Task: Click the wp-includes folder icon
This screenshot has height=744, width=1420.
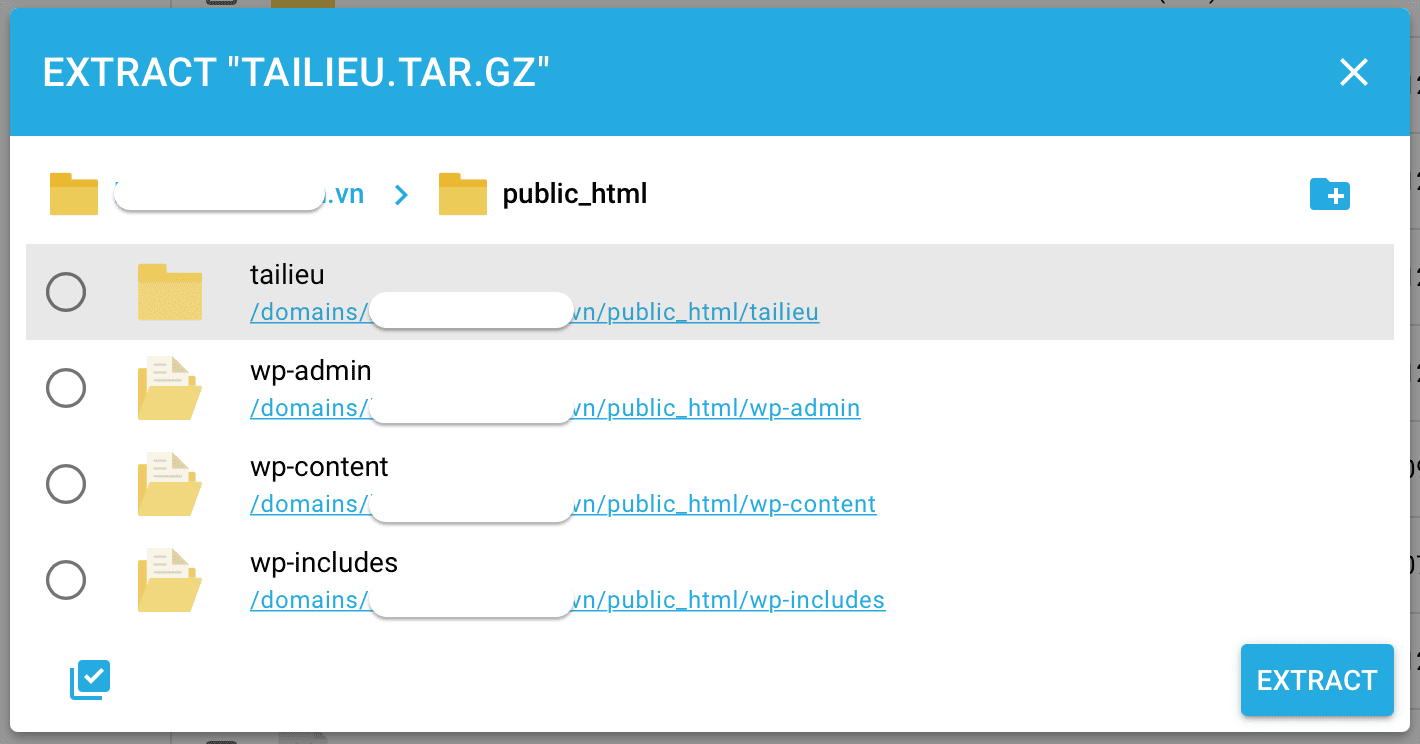Action: tap(170, 580)
